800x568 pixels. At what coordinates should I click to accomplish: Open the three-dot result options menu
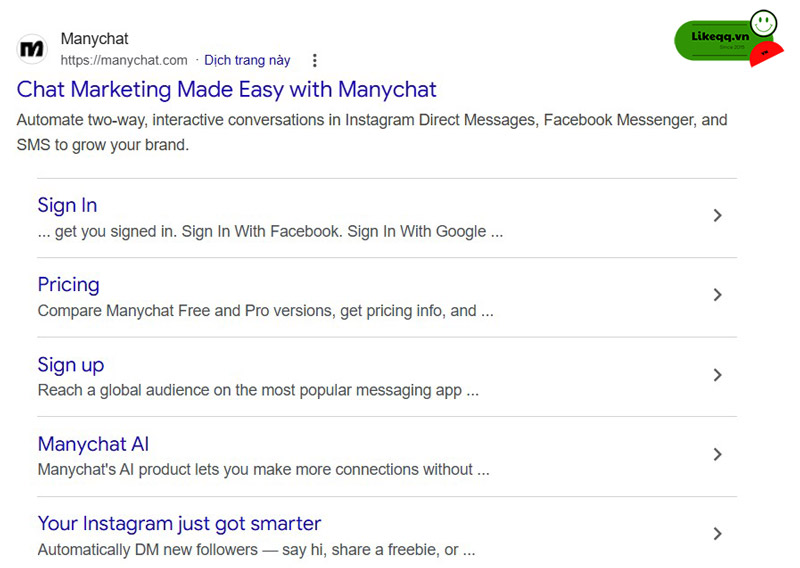315,61
